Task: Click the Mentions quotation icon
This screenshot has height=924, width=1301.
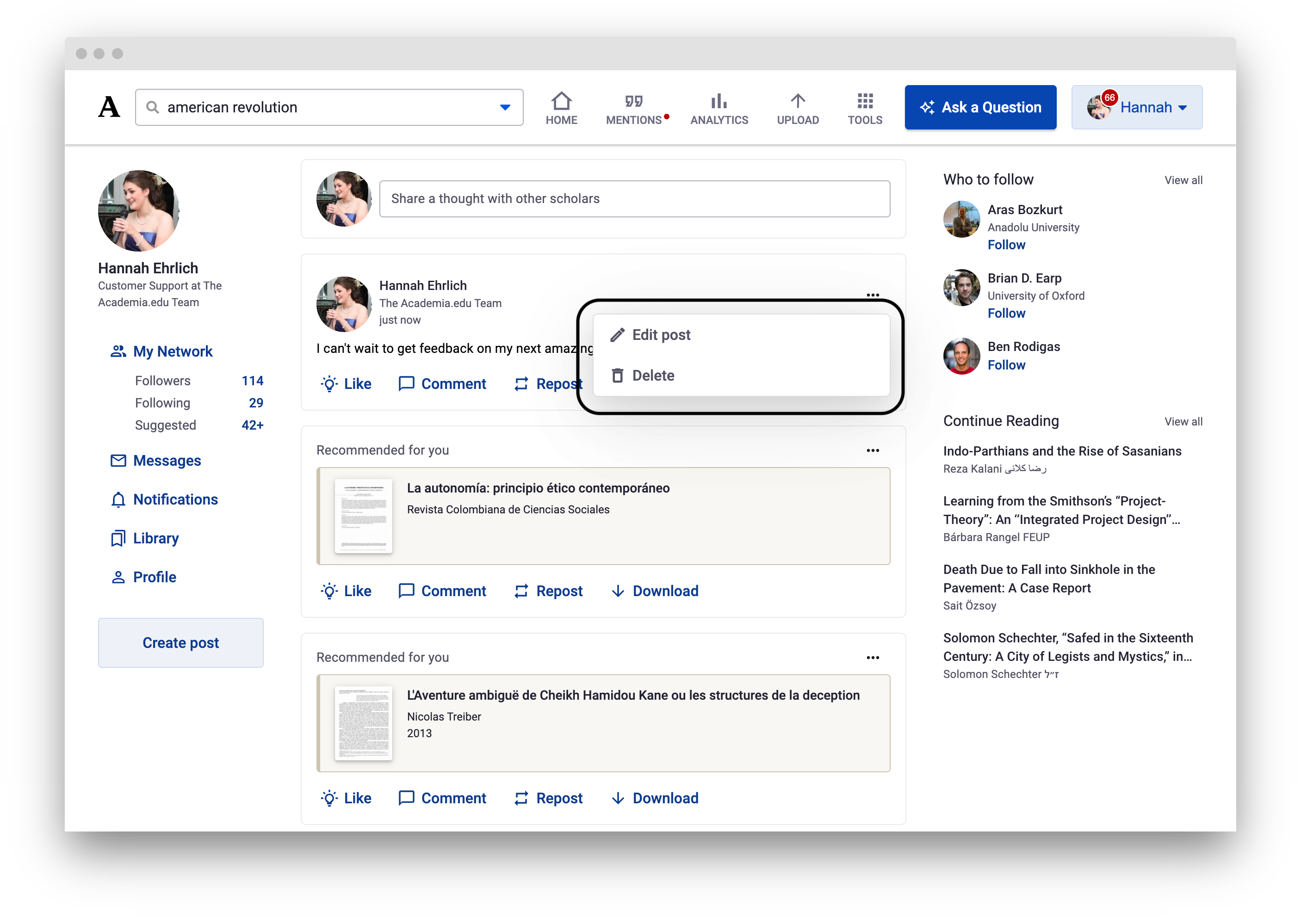Action: (633, 101)
